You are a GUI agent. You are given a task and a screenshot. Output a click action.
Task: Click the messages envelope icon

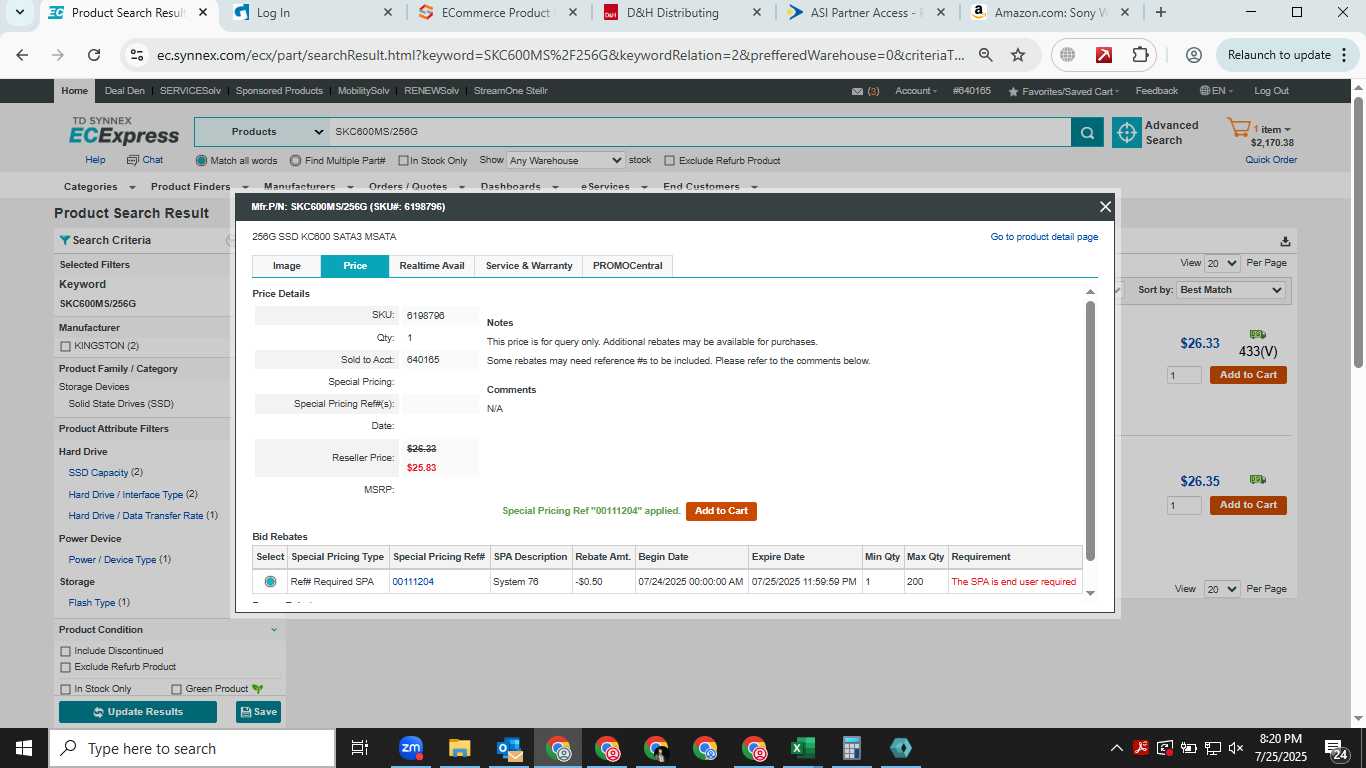857,91
